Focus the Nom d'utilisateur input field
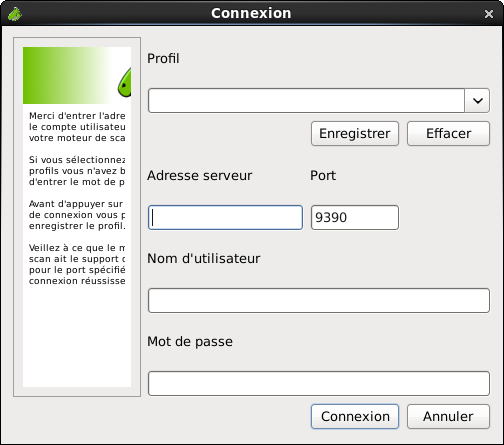Viewport: 504px width, 445px height. (x=319, y=300)
